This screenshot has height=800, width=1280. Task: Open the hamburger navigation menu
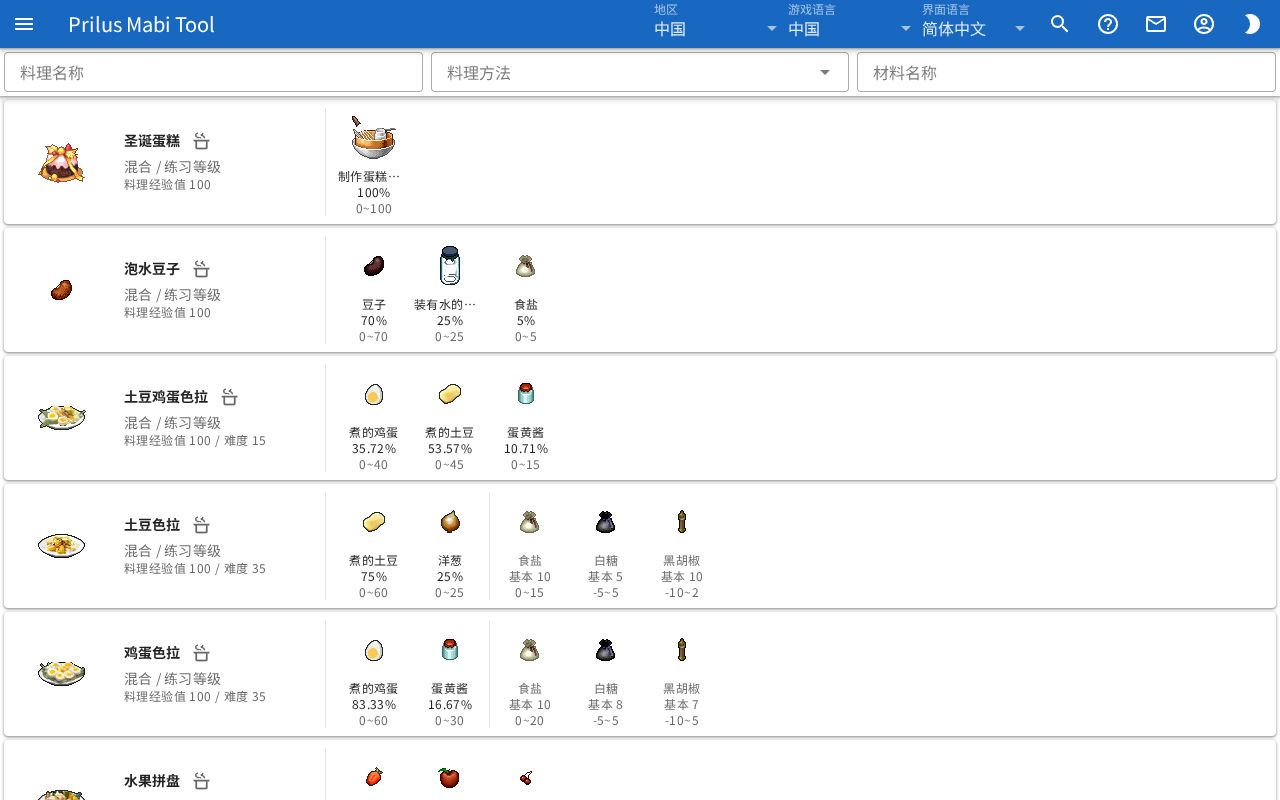point(24,24)
